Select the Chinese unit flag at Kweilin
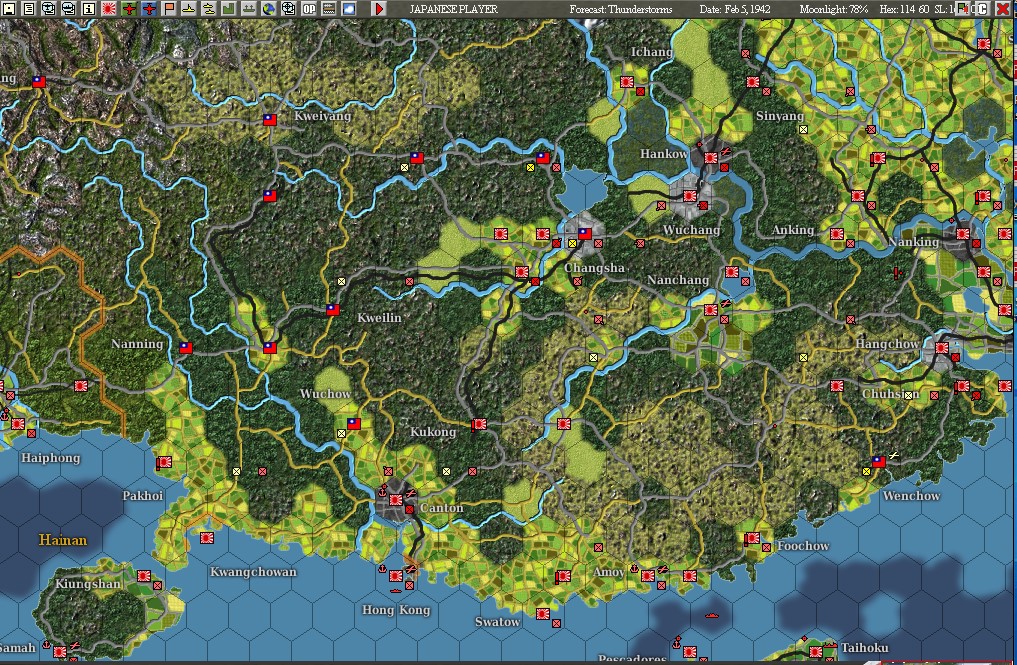The width and height of the screenshot is (1017, 665). [333, 310]
